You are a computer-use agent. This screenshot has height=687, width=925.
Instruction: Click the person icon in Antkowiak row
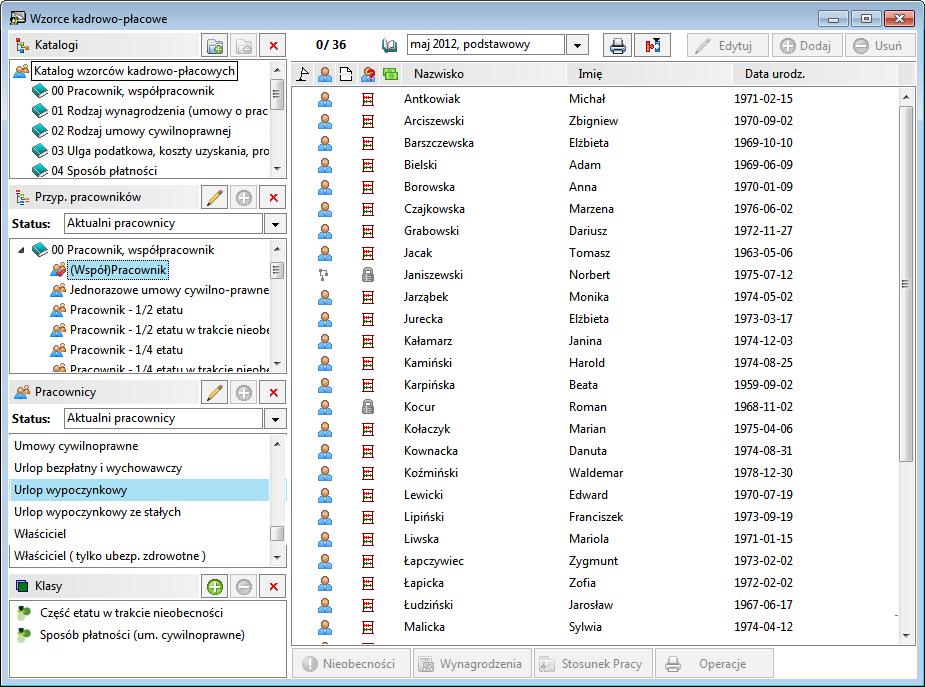324,99
